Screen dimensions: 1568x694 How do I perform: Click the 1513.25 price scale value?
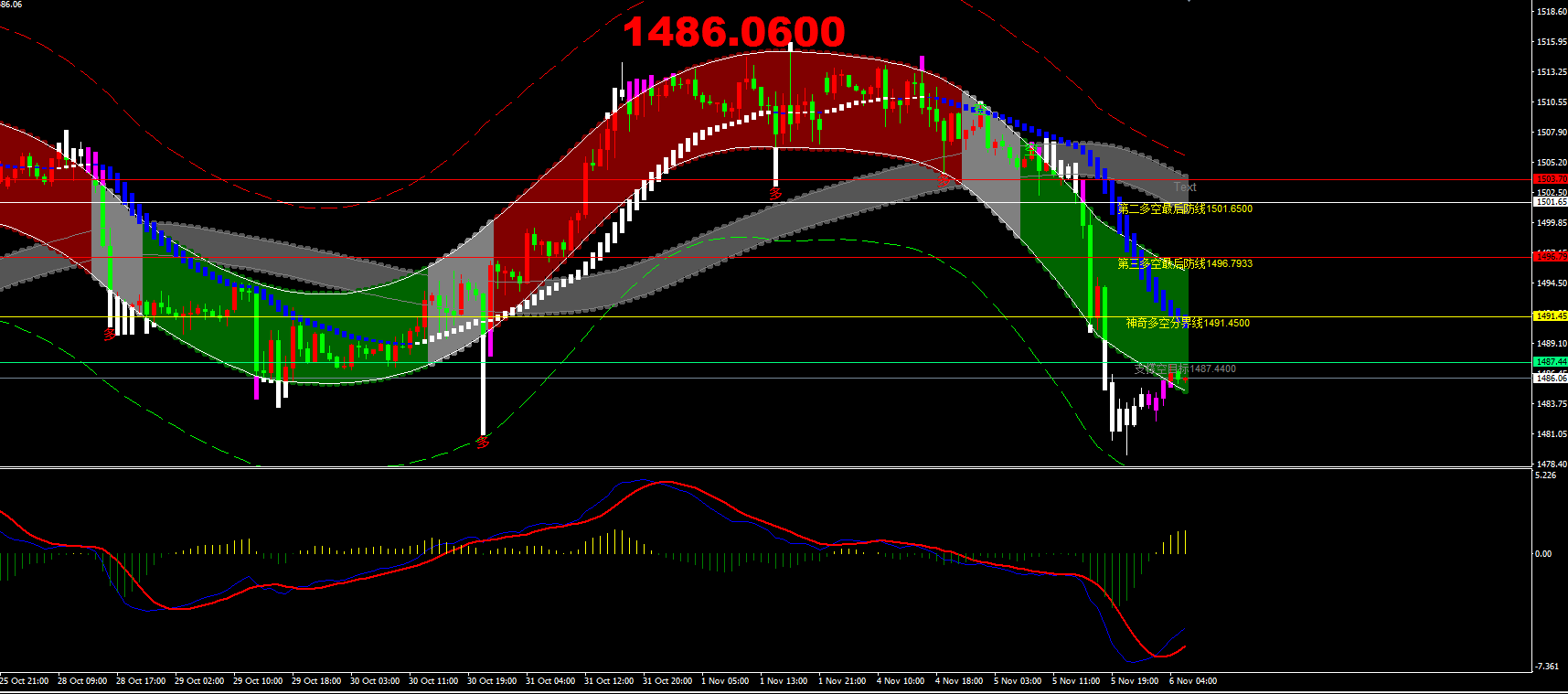[x=1552, y=72]
